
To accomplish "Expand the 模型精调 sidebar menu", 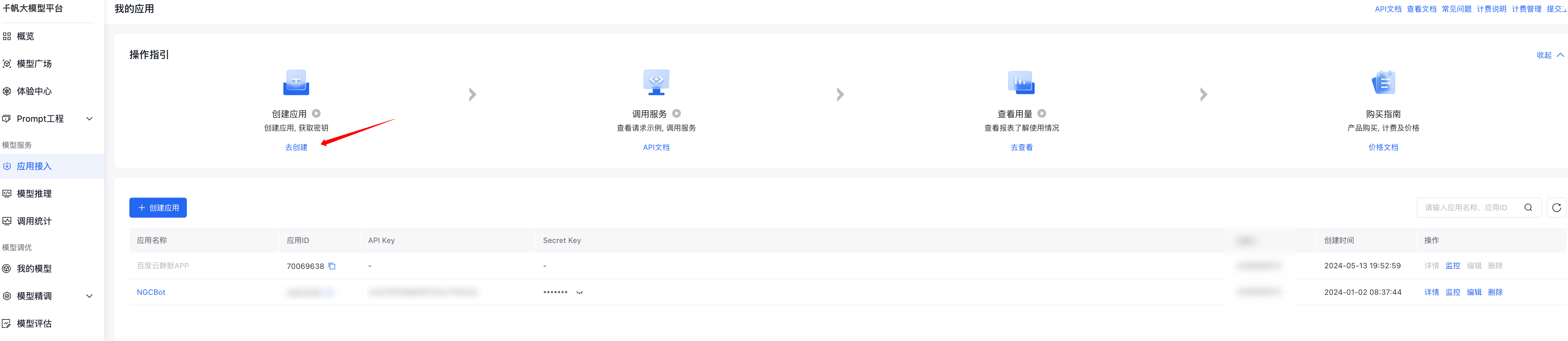I will click(89, 296).
